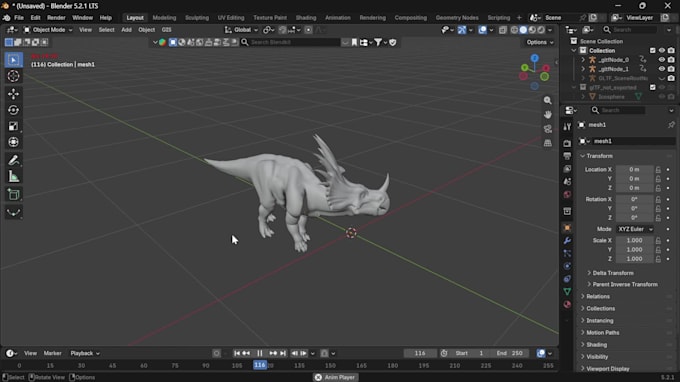The image size is (680, 382).
Task: Open the Material properties tab
Action: click(x=567, y=304)
